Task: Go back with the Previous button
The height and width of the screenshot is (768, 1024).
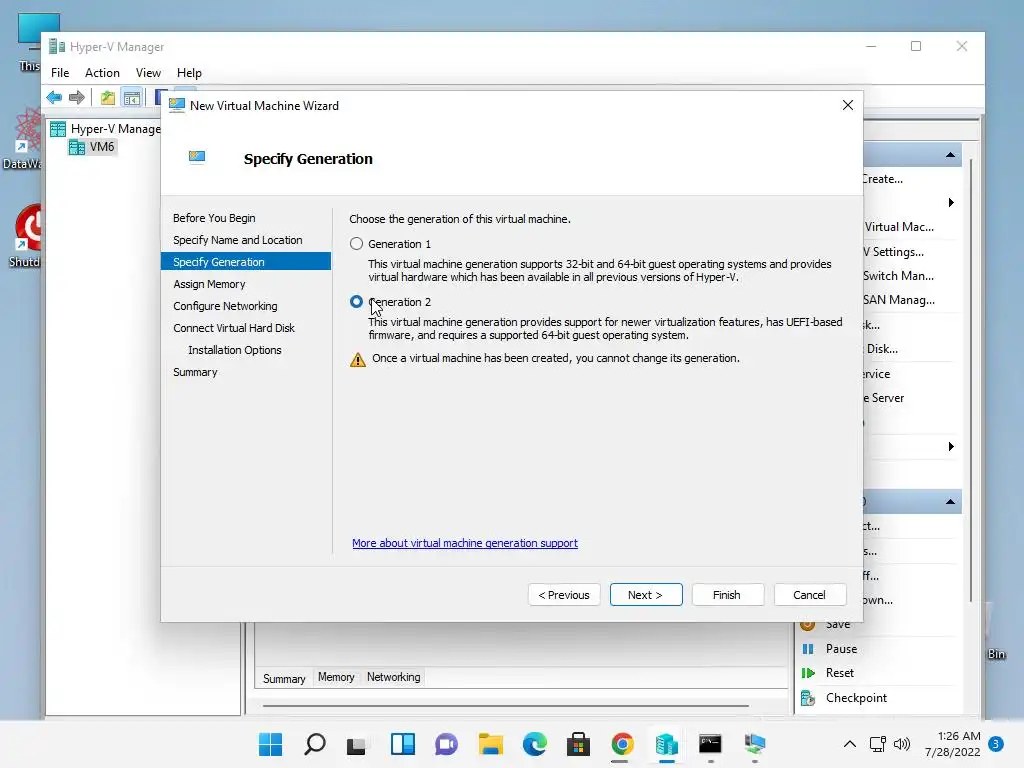Action: (x=564, y=595)
